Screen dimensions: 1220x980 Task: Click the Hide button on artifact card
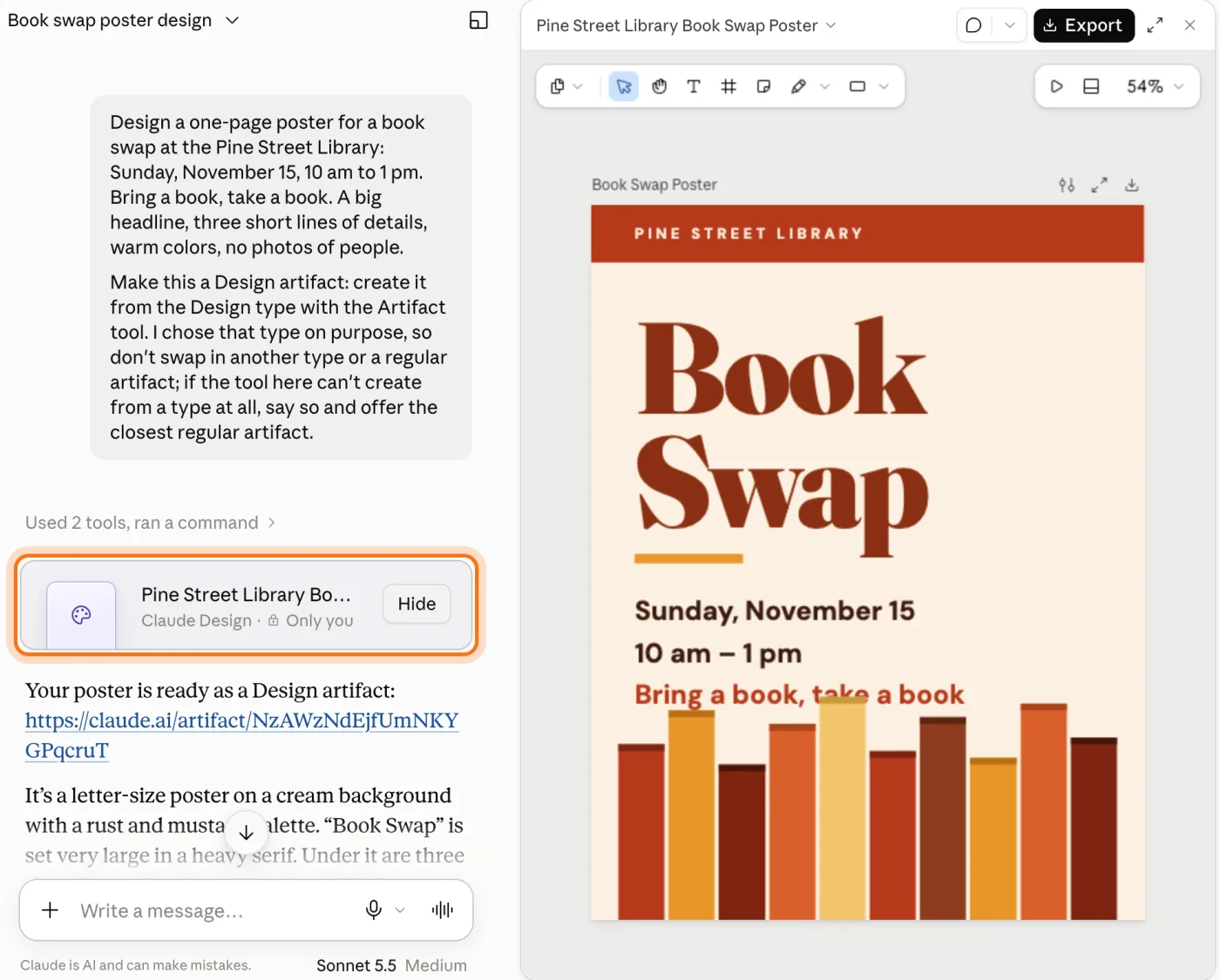click(417, 604)
